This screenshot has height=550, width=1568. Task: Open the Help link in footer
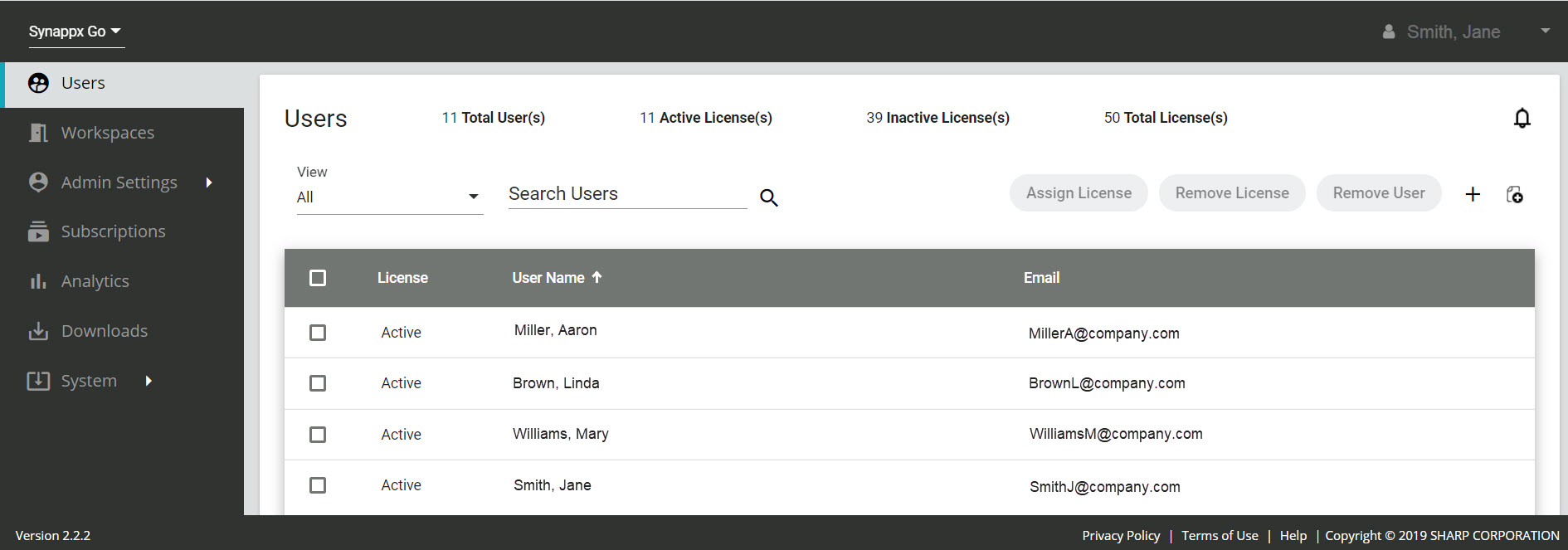point(1293,536)
